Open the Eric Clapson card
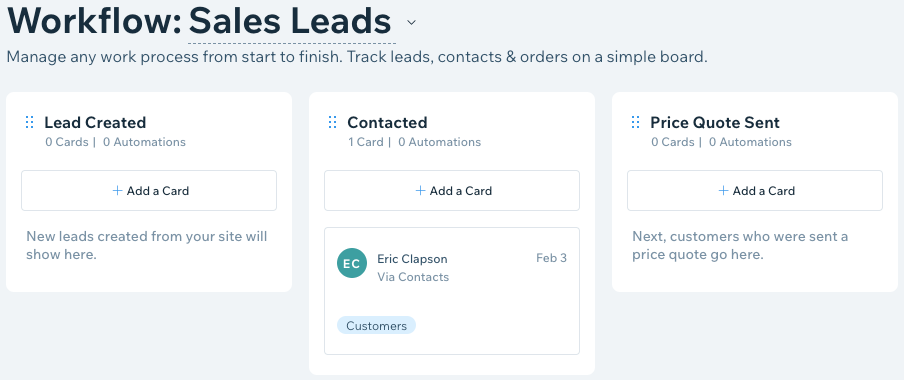 click(x=452, y=291)
